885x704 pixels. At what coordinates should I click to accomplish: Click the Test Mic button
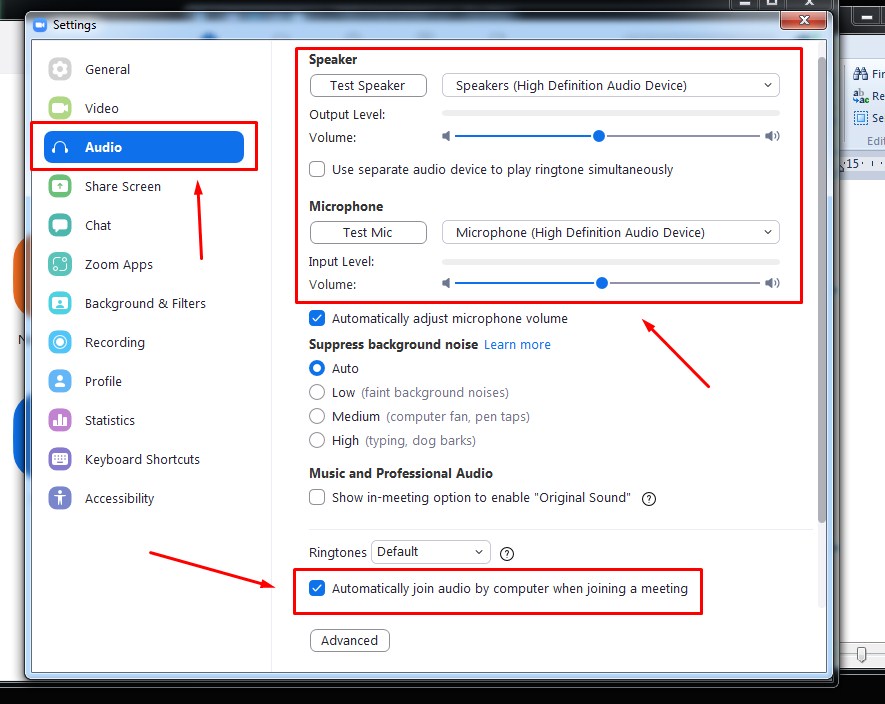(368, 232)
